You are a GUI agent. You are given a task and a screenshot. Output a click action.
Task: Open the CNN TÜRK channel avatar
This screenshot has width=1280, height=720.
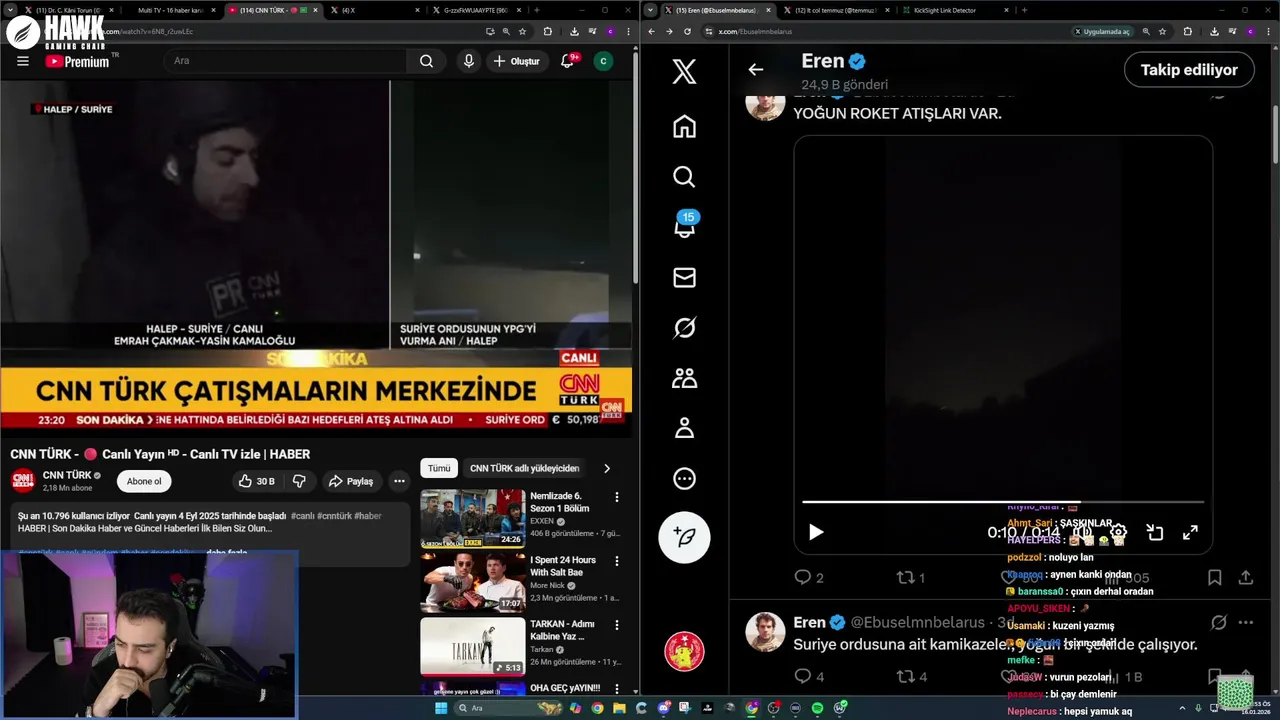pos(23,481)
